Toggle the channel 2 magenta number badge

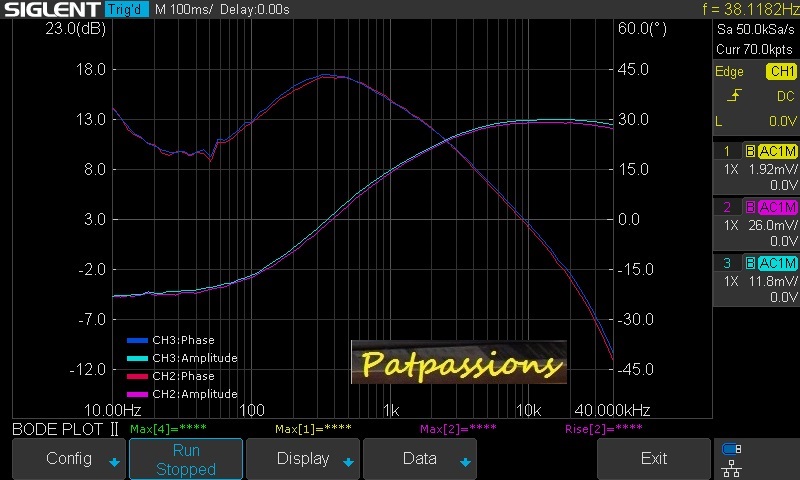click(x=728, y=207)
